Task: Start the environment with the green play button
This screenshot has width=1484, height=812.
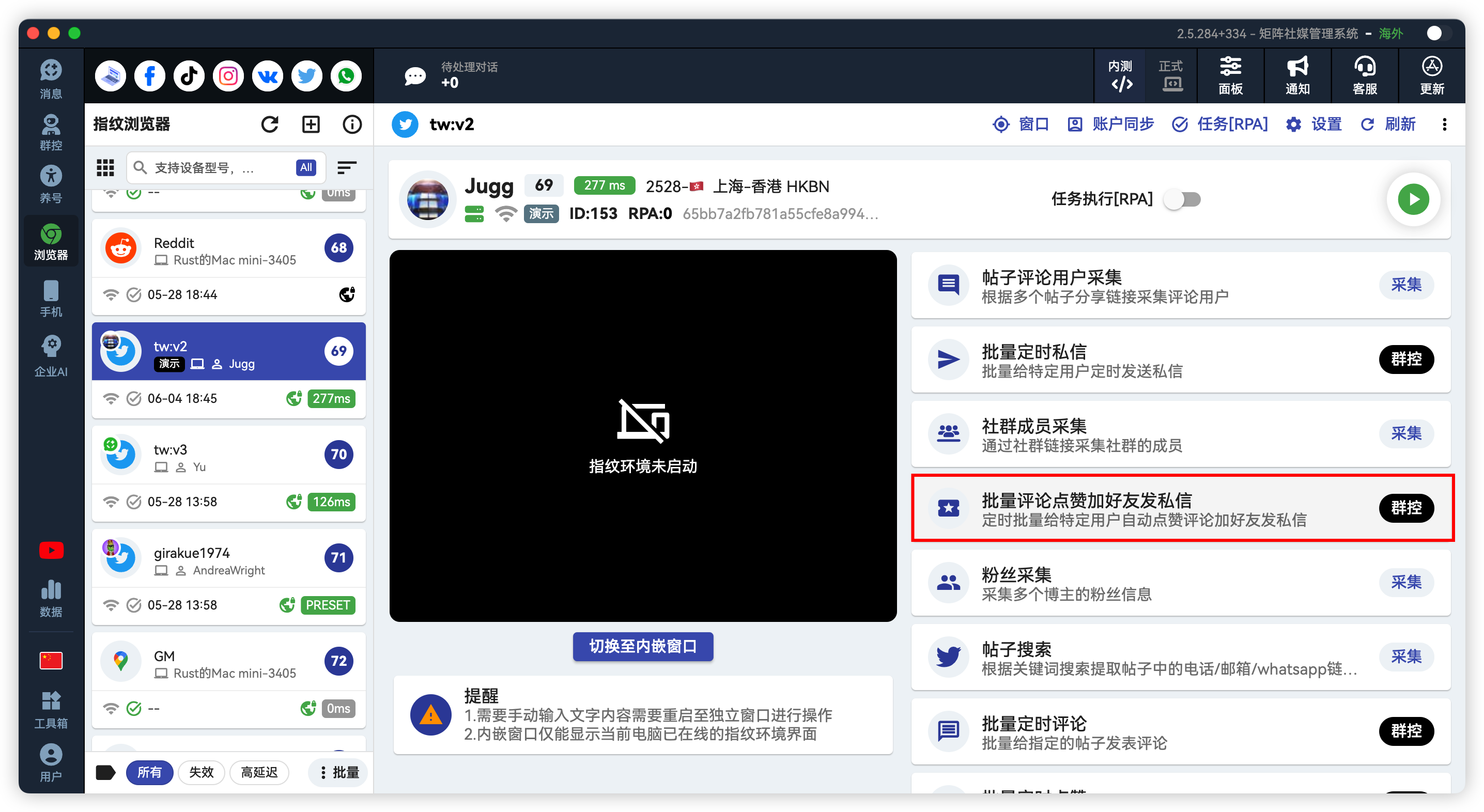Action: click(x=1413, y=199)
